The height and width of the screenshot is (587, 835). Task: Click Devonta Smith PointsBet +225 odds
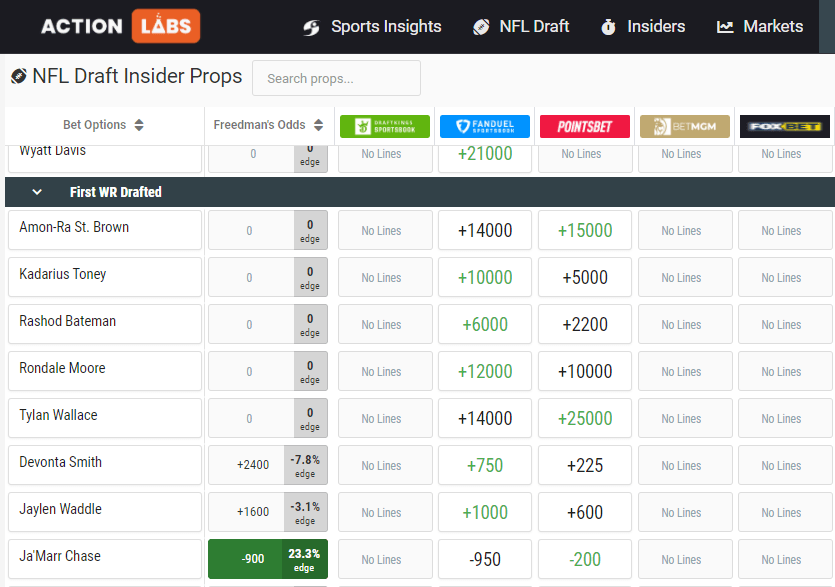(x=585, y=465)
